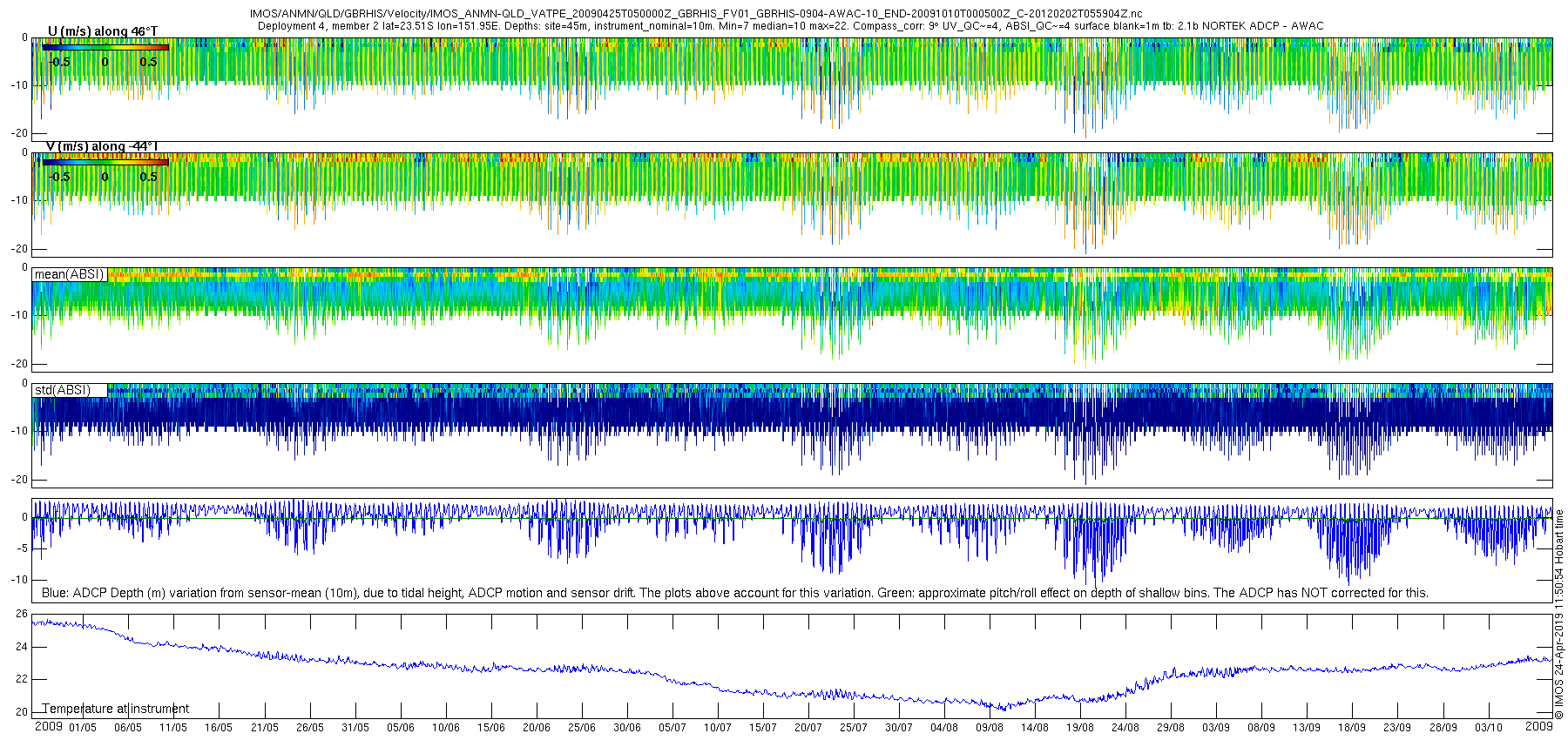Screen dimensions: 1568x740
Task: Click the '29/08' date tick label
Action: tap(1171, 728)
